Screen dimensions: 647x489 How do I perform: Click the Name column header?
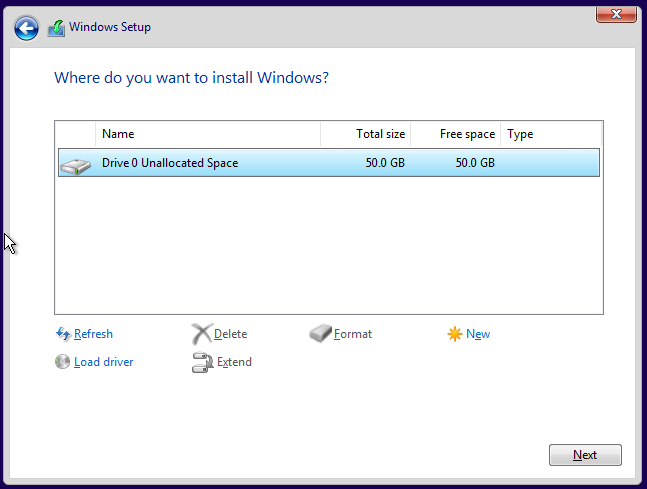(x=208, y=134)
